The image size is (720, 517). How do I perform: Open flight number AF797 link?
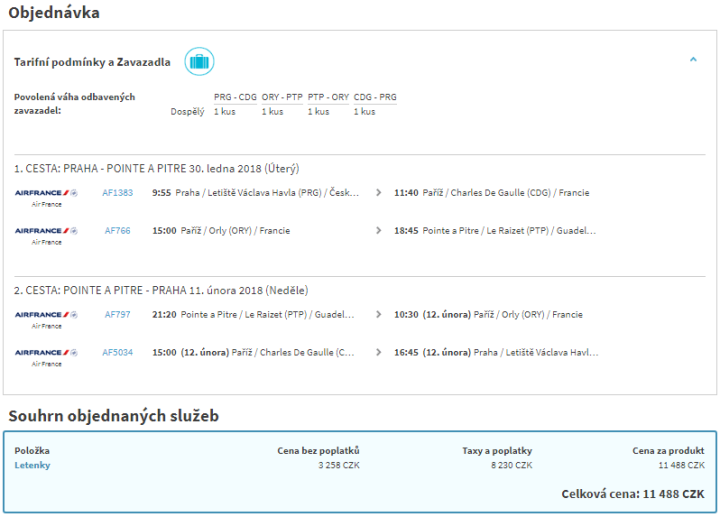click(117, 315)
